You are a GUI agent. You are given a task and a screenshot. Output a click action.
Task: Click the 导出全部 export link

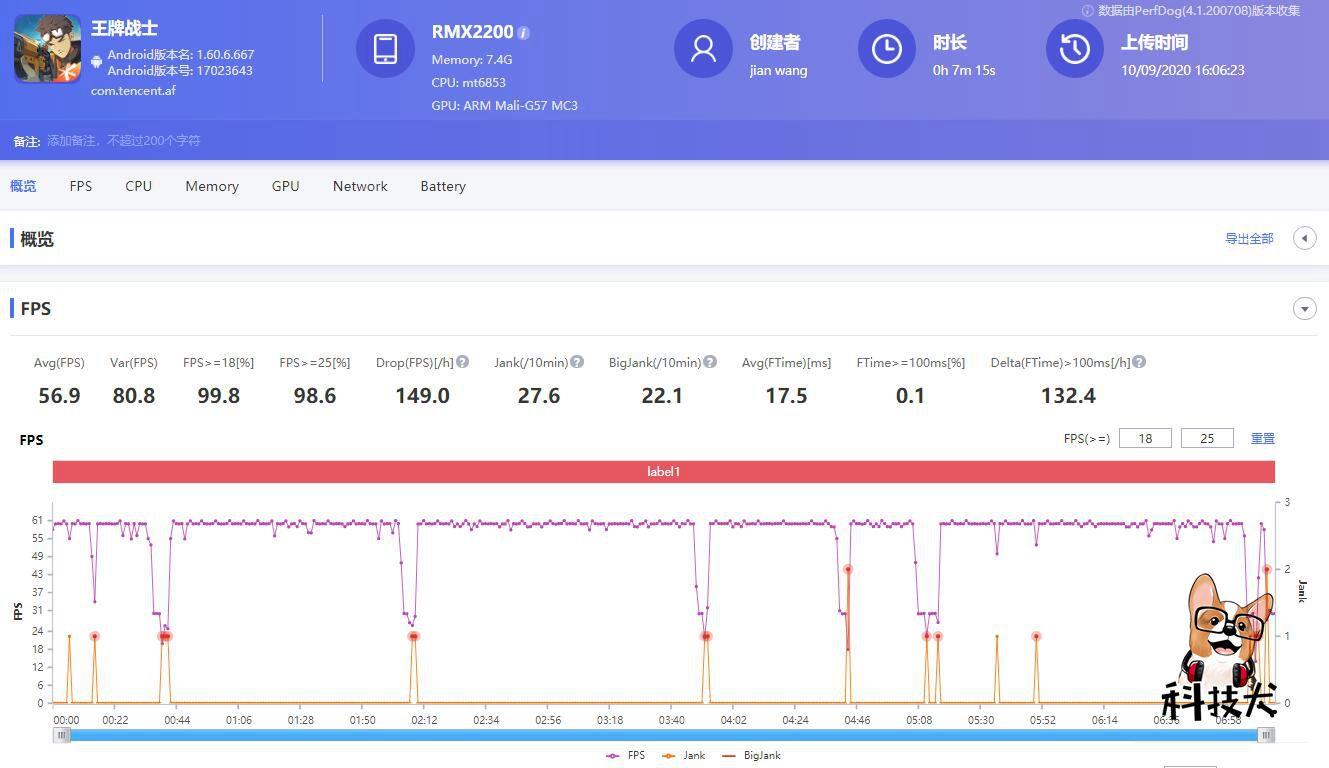click(1249, 239)
